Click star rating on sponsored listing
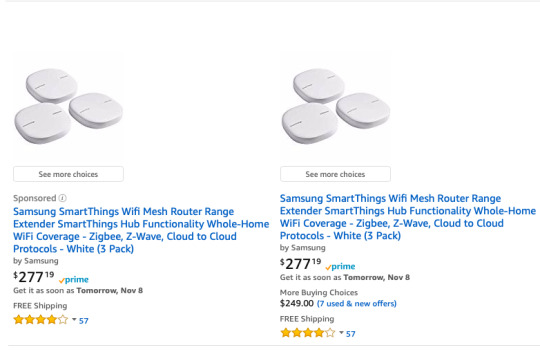Viewport: 540px width, 363px height. click(41, 320)
